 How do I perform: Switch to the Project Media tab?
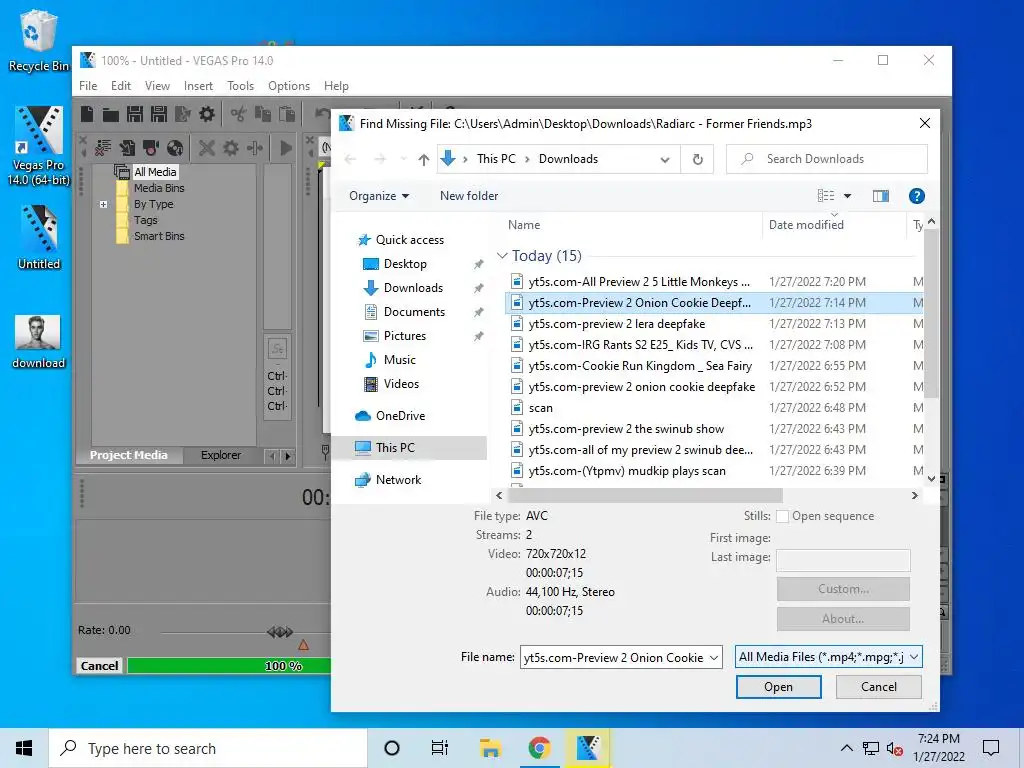129,455
